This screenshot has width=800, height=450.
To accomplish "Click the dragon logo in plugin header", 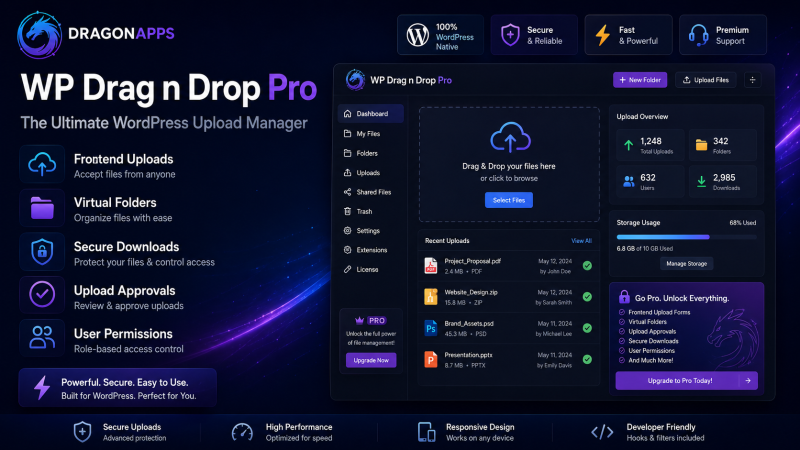I will tap(355, 80).
